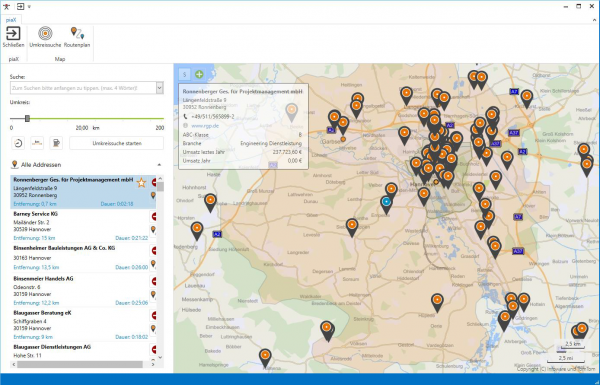Screen dimensions: 600x385
Task: Click into the Suche input field
Action: (83, 88)
